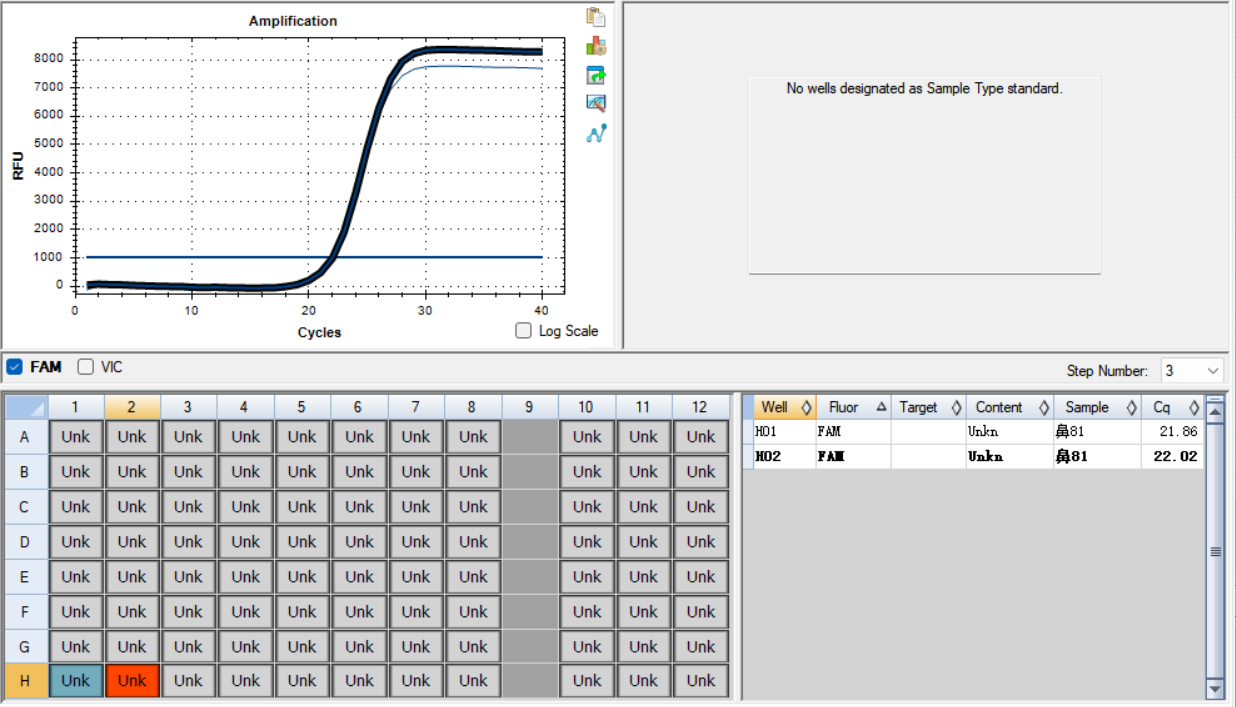
Task: Click the chart export icon with green arrow
Action: click(x=596, y=75)
